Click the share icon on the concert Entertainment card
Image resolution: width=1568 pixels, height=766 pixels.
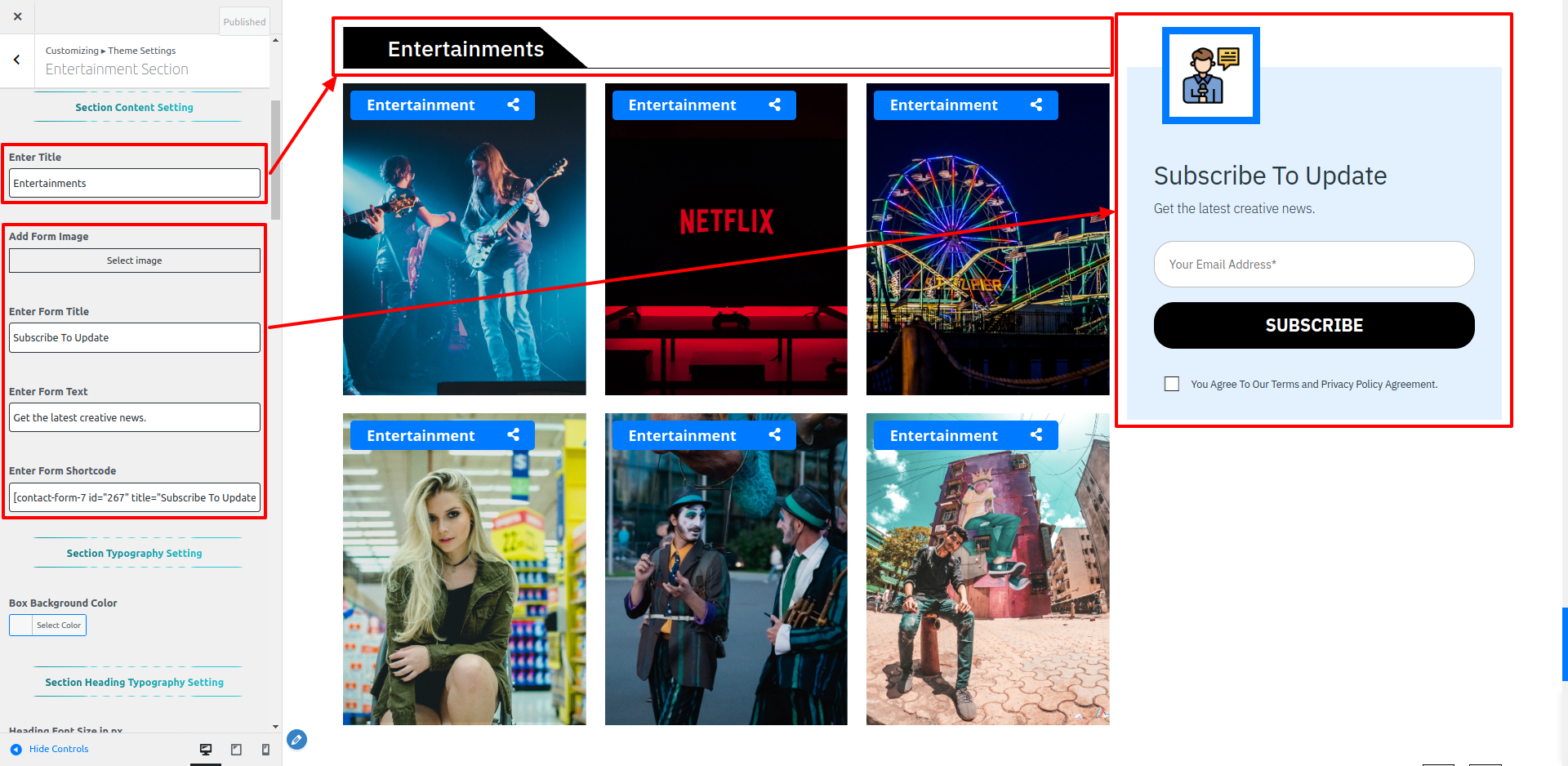514,105
